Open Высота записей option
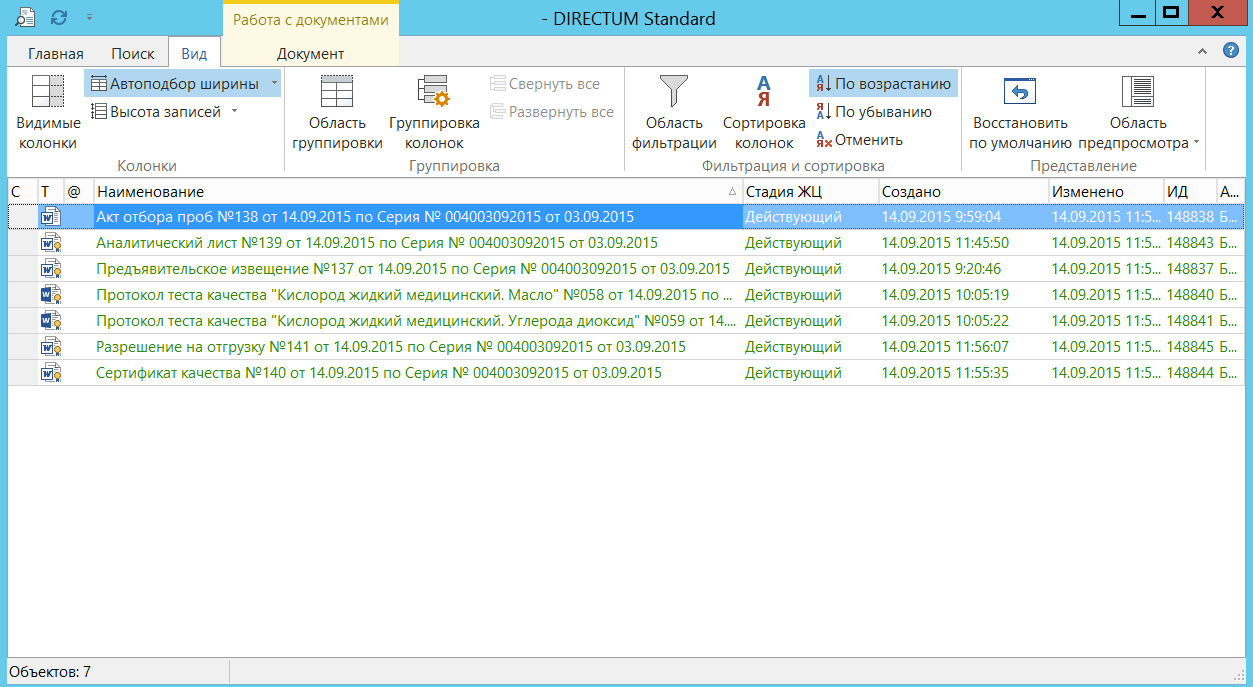This screenshot has width=1253, height=687. point(157,112)
